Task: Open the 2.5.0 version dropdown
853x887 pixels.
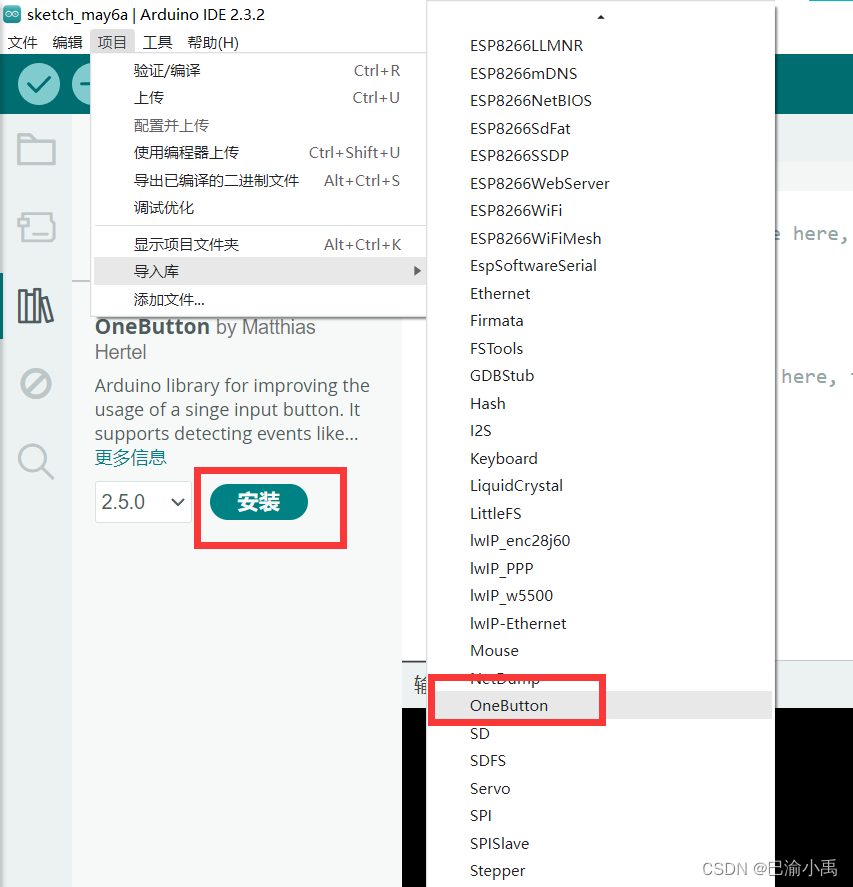Action: click(x=143, y=502)
